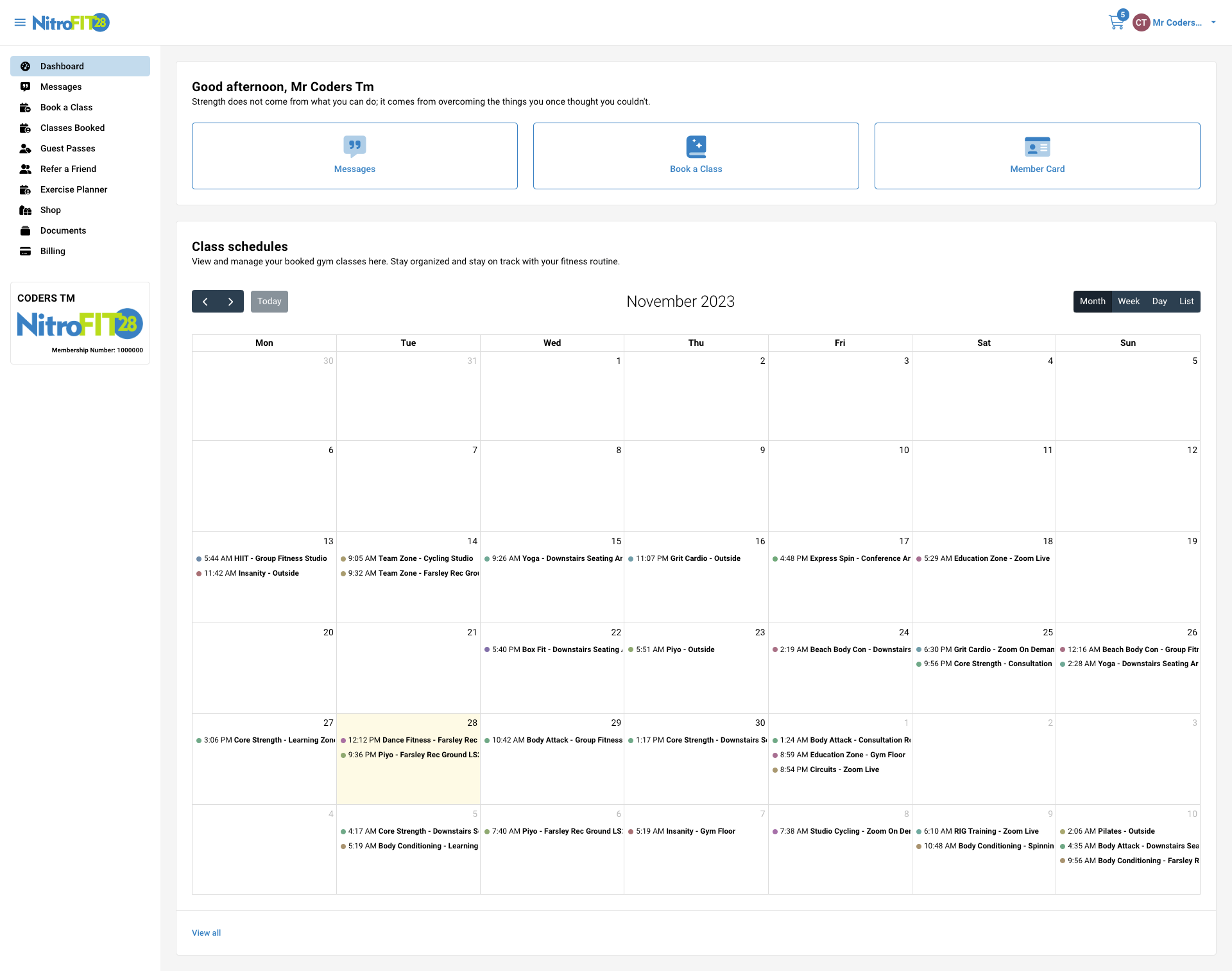Expand the Mr Coders account dropdown arrow
This screenshot has width=1232, height=971.
pos(1213,22)
